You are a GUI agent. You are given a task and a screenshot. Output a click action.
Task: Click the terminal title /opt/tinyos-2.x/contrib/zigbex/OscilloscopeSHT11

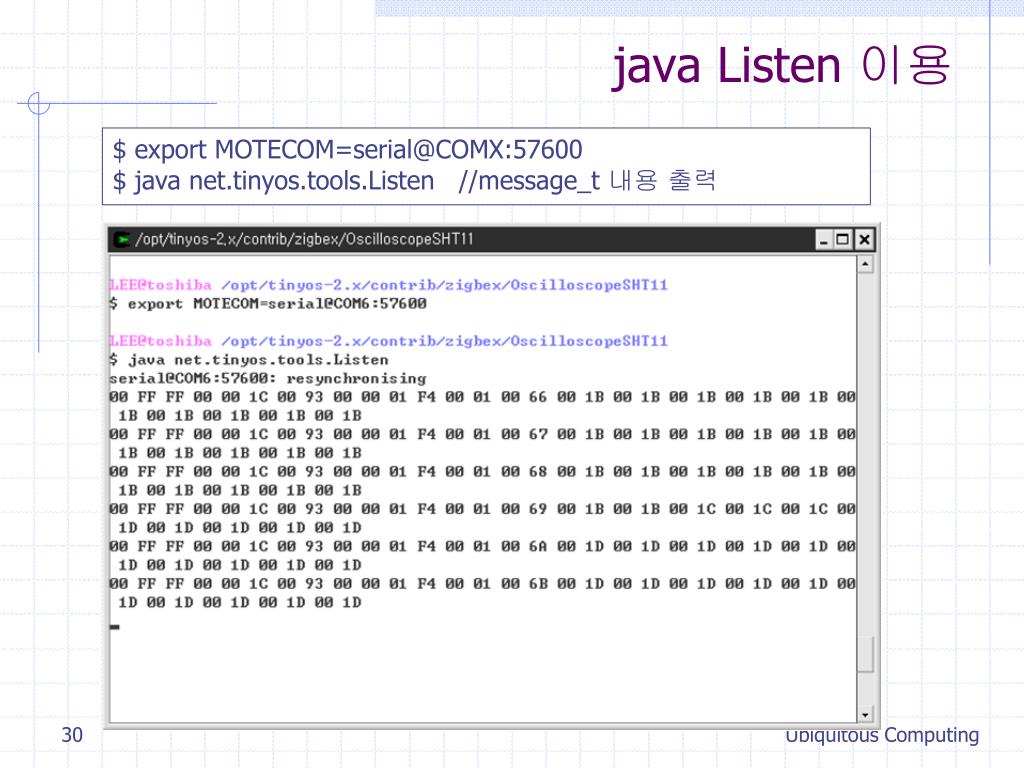tap(304, 240)
